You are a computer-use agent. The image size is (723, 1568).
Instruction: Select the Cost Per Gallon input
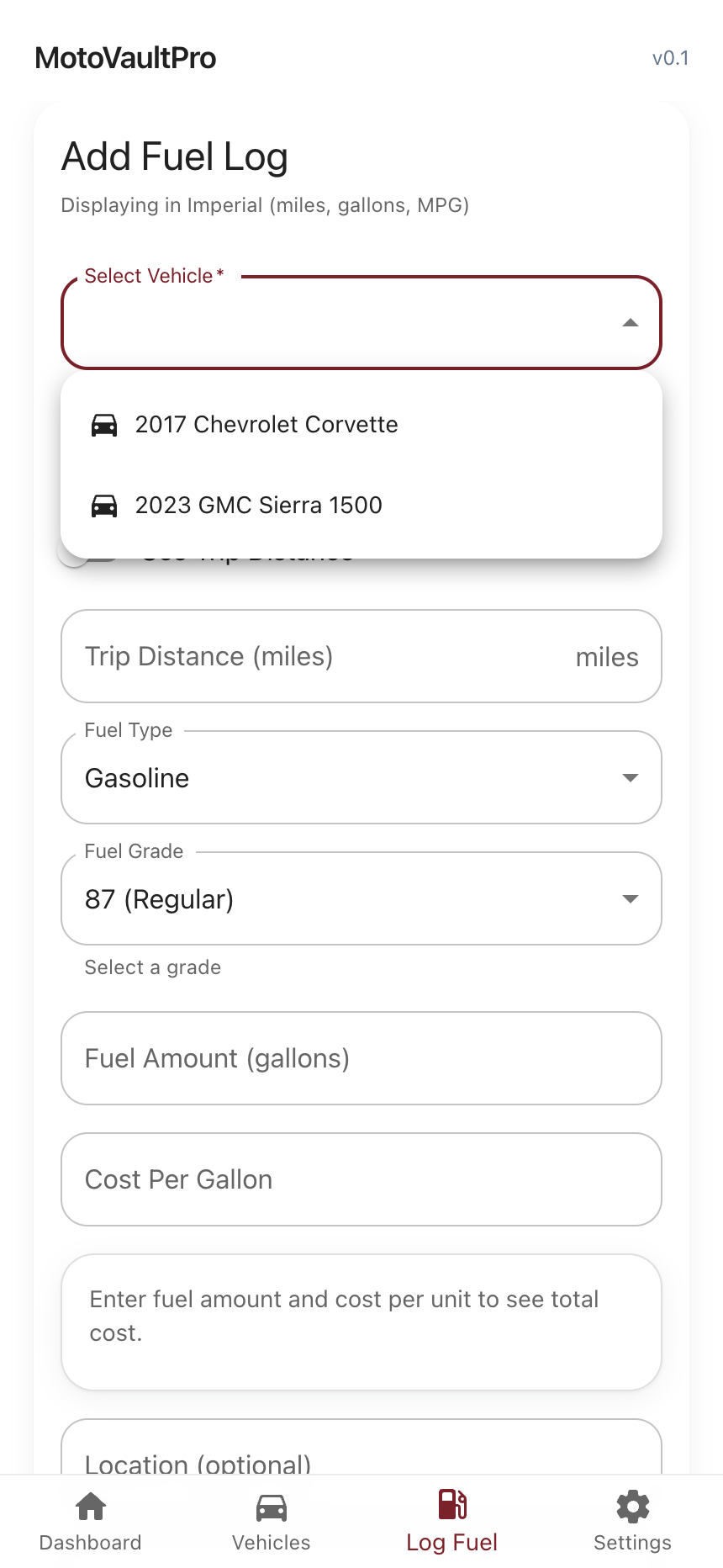point(361,1179)
